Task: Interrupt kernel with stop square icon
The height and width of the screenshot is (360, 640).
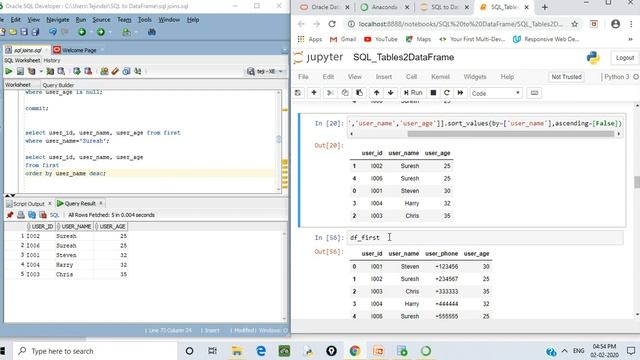Action: [433, 93]
